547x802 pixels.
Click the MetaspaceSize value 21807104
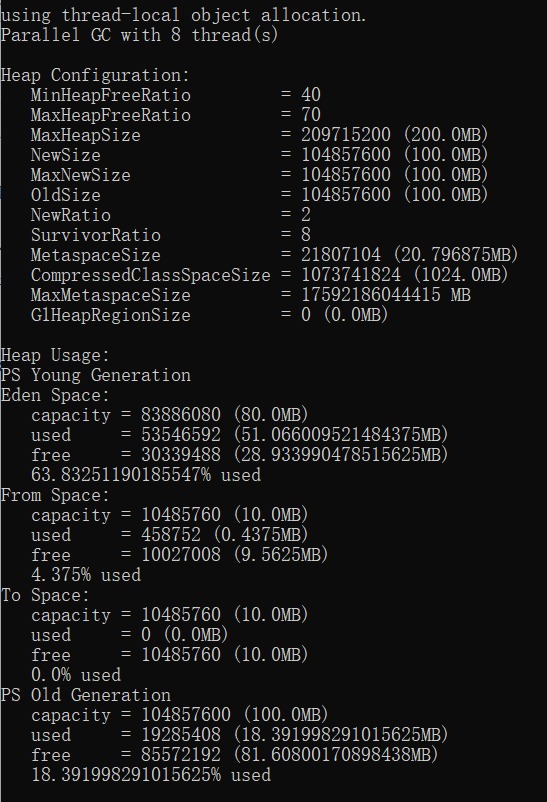tap(341, 255)
